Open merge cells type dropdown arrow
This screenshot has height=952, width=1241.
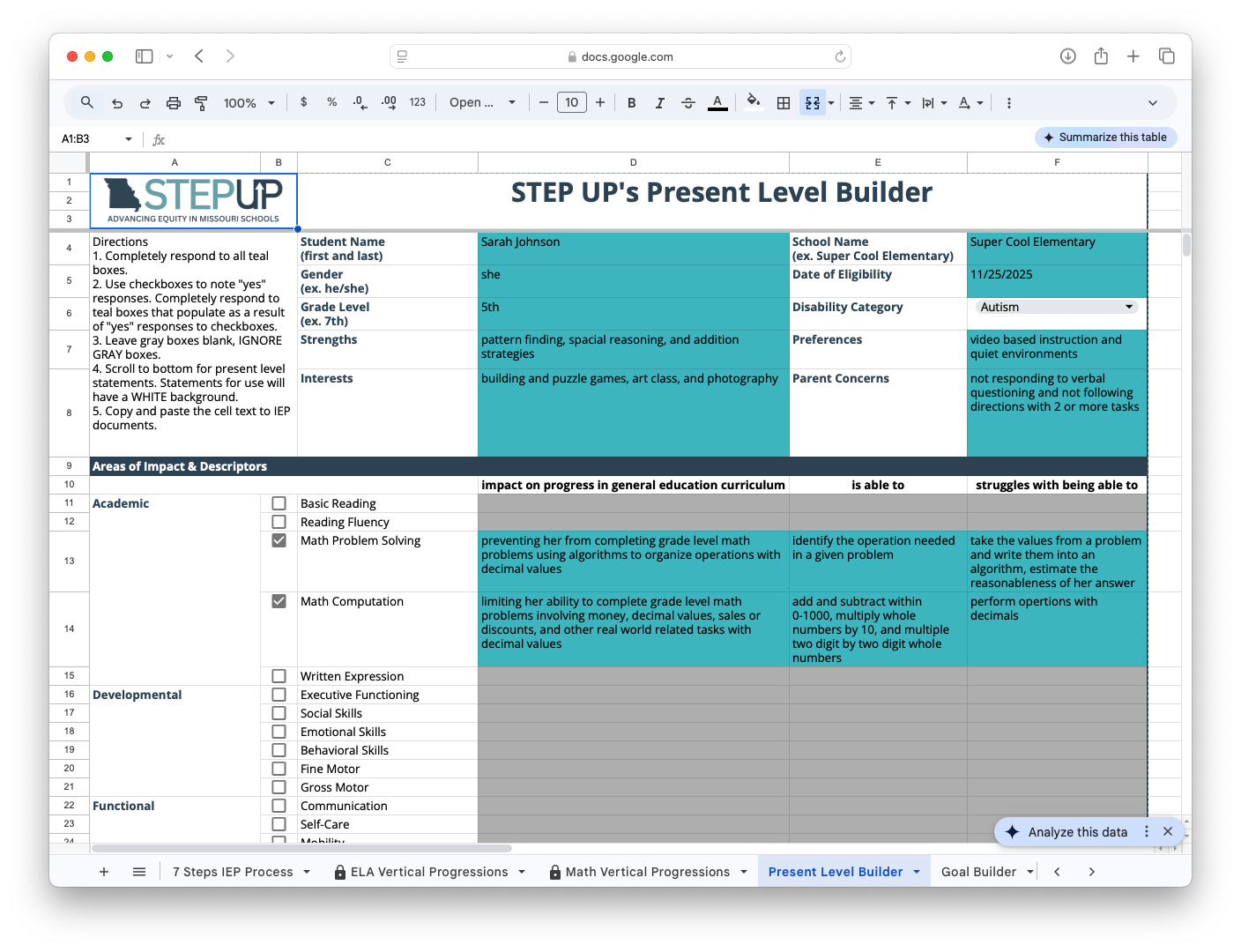tap(831, 103)
